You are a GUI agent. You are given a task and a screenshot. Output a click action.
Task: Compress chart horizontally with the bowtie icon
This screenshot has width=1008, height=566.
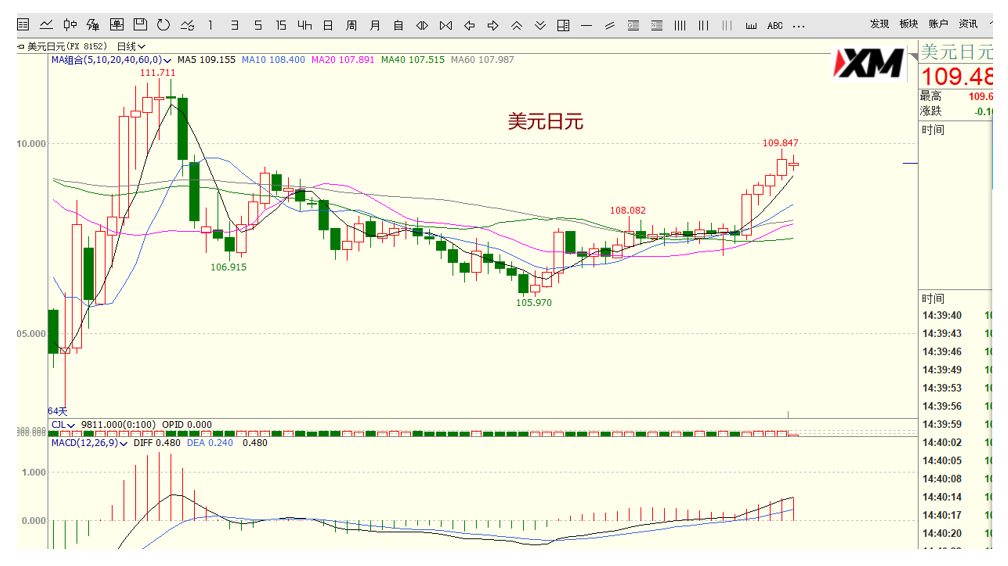446,25
